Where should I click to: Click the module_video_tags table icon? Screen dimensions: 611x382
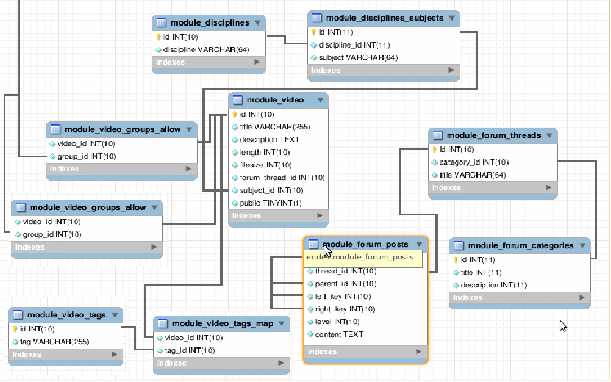pyautogui.click(x=18, y=315)
